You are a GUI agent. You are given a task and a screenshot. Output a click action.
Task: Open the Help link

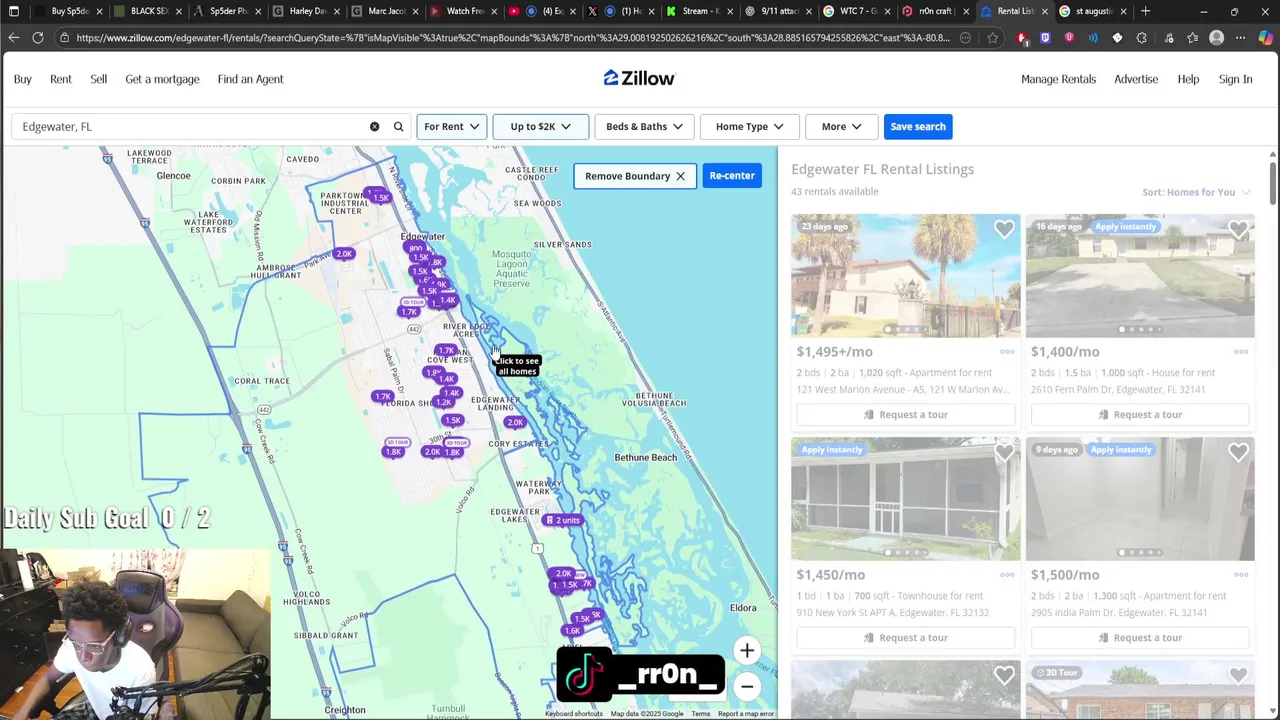click(x=1188, y=79)
